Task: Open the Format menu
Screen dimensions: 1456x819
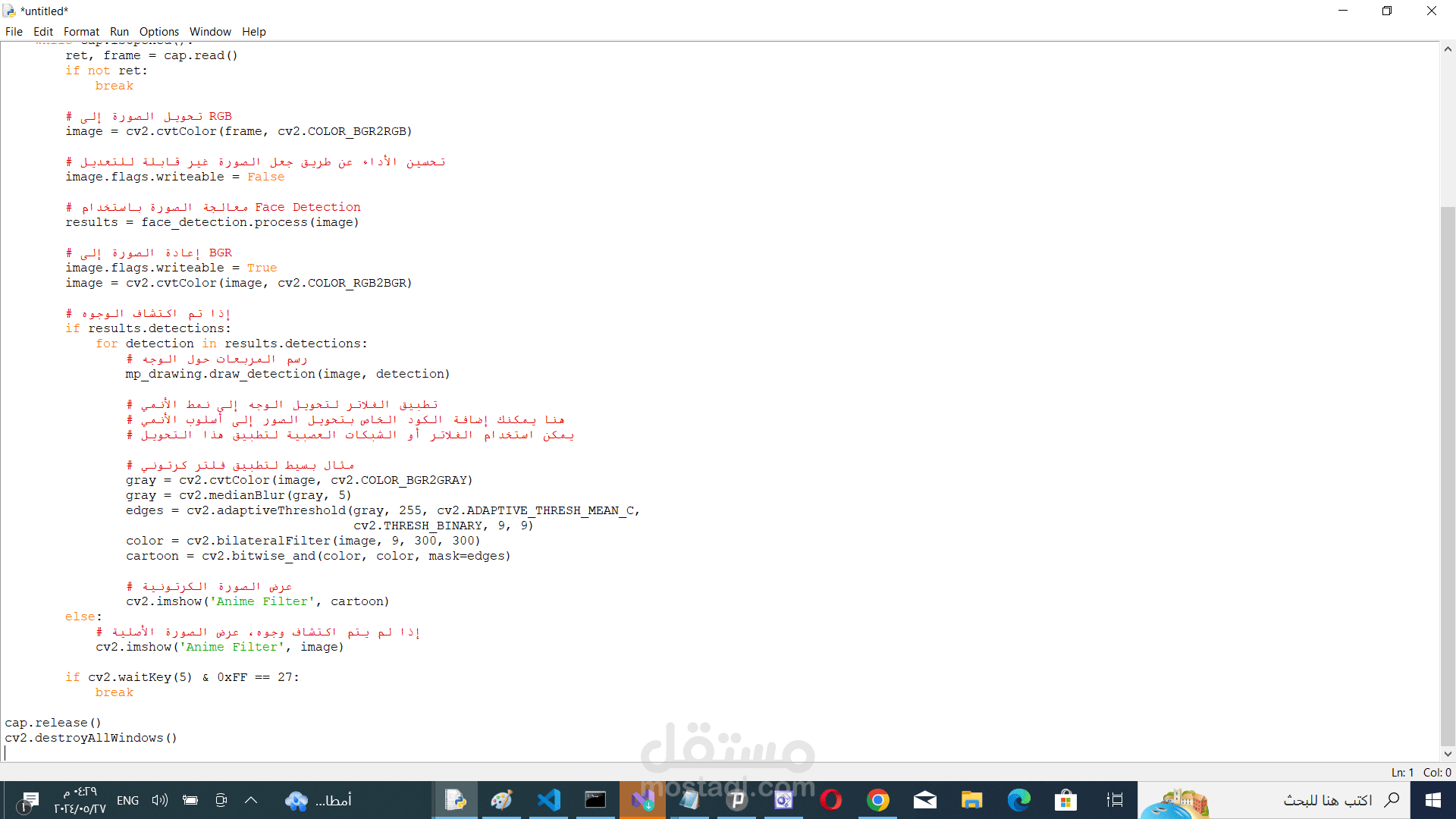Action: pos(81,31)
